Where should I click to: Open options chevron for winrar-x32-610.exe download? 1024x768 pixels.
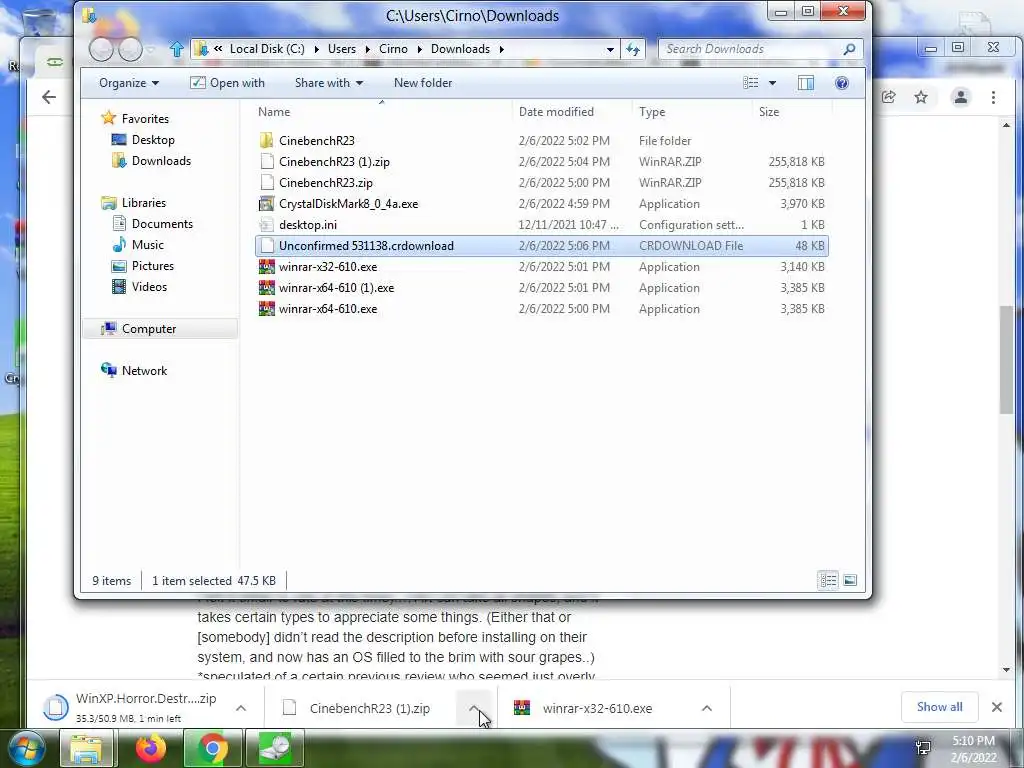pyautogui.click(x=707, y=708)
